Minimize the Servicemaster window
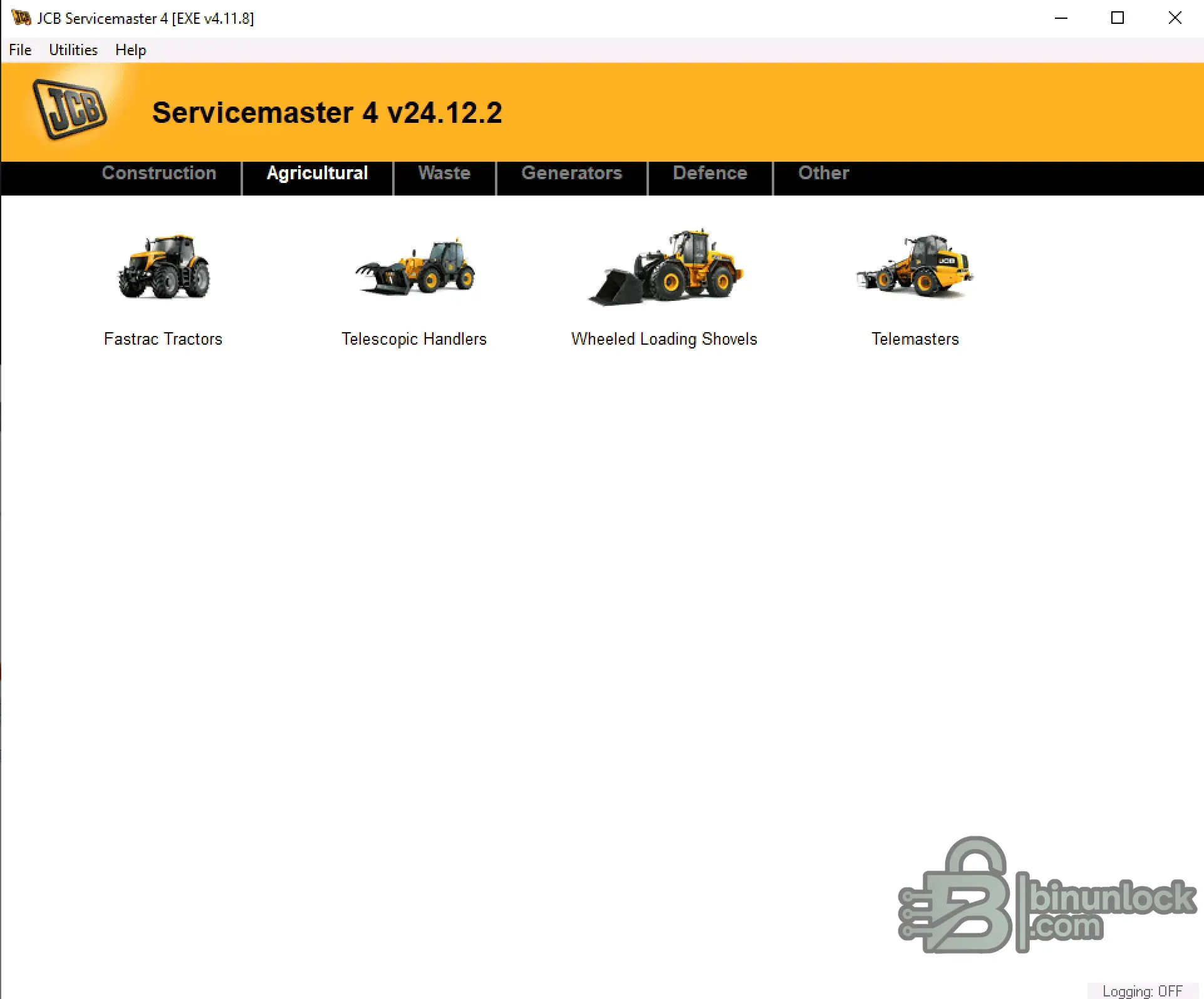 tap(1061, 18)
